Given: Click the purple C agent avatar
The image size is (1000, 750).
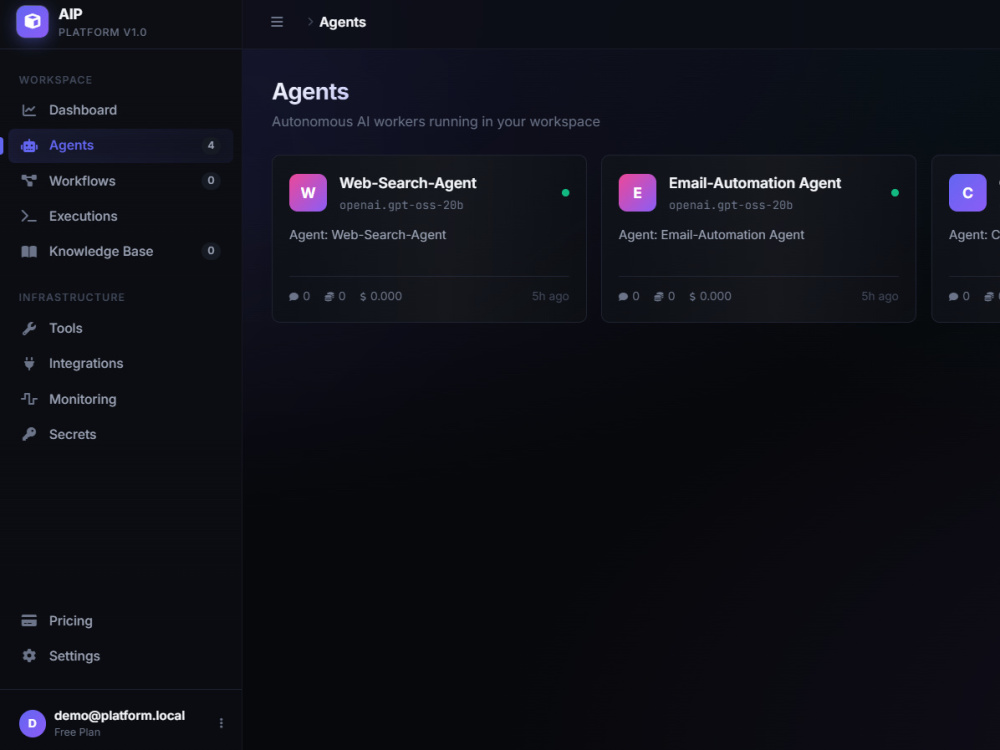Looking at the screenshot, I should [x=967, y=193].
